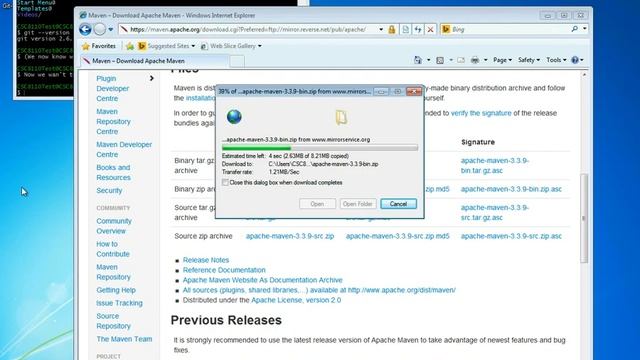Toggle 'Close this dialog box when download completes'
Viewport: 640px width, 360px height.
[x=225, y=182]
